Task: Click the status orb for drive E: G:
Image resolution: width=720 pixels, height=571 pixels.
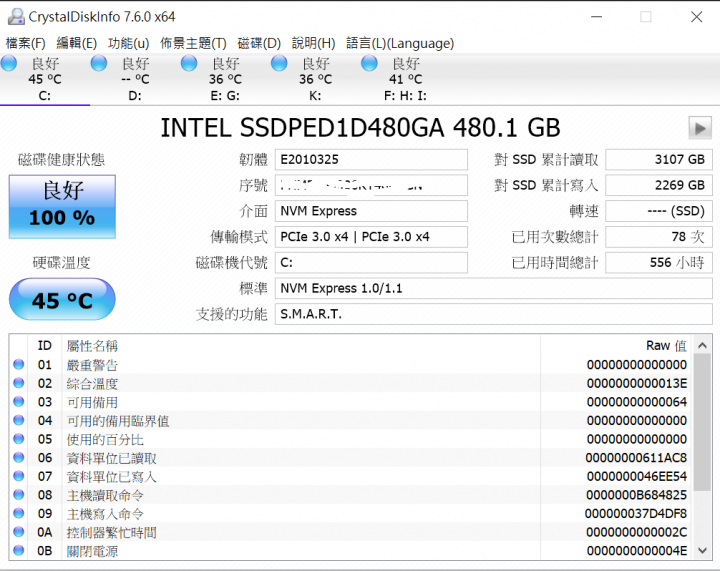Action: (x=189, y=63)
